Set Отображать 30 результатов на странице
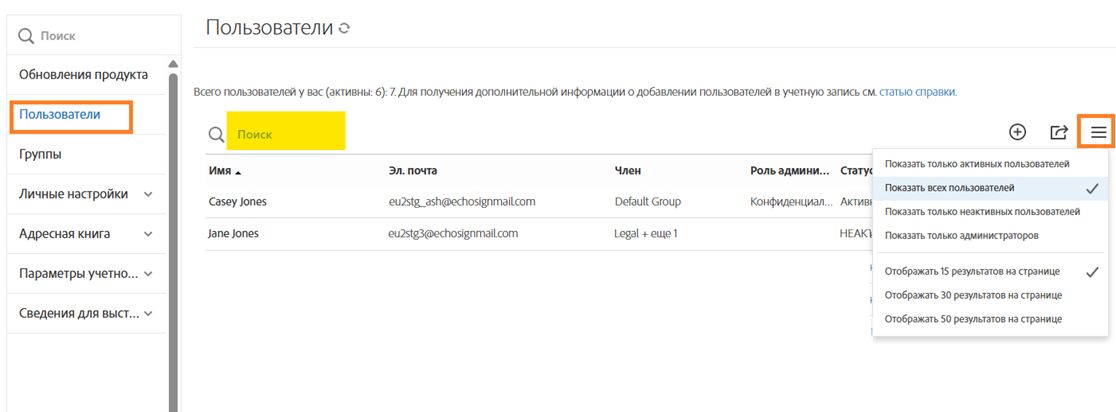 coord(973,295)
